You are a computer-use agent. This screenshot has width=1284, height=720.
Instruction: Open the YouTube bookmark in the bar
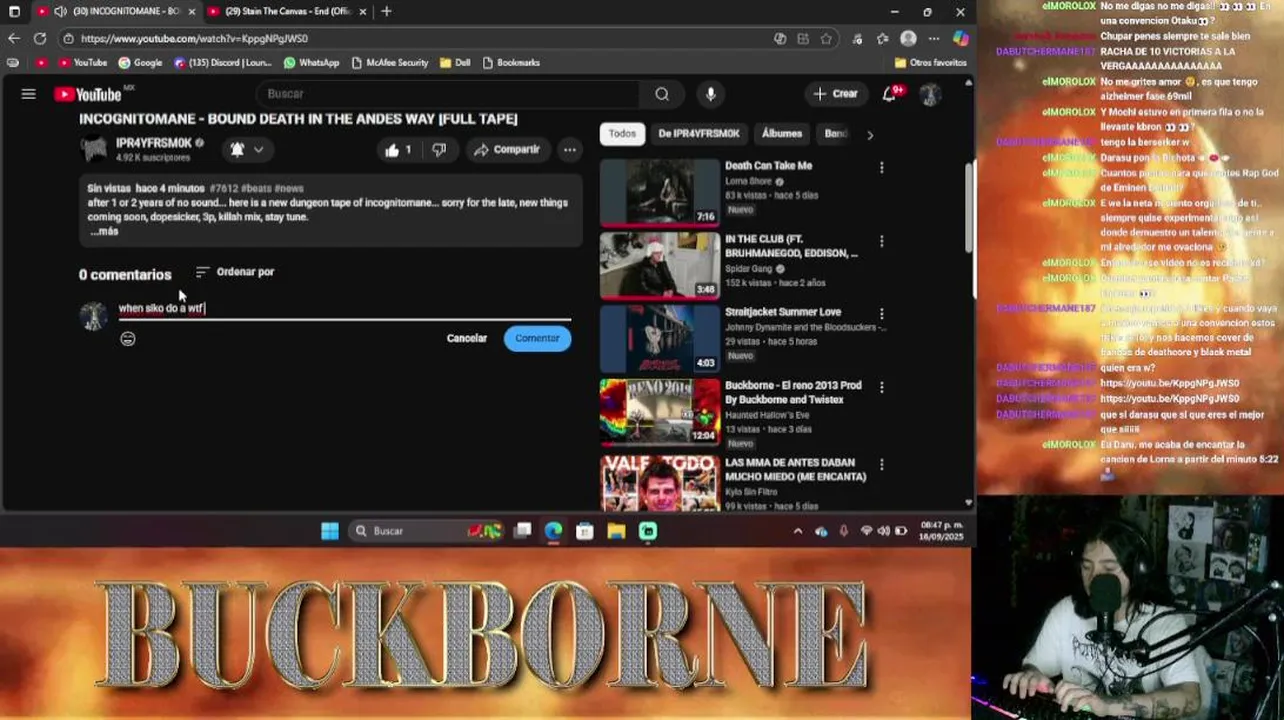(82, 62)
